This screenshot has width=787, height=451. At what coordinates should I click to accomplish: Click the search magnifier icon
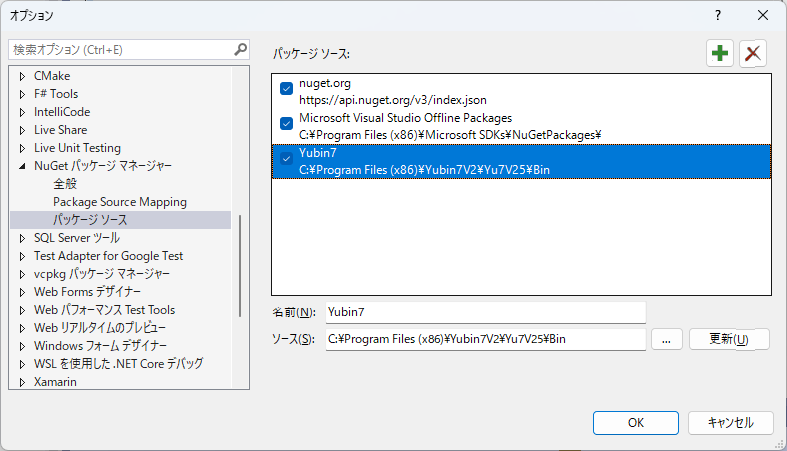point(240,49)
